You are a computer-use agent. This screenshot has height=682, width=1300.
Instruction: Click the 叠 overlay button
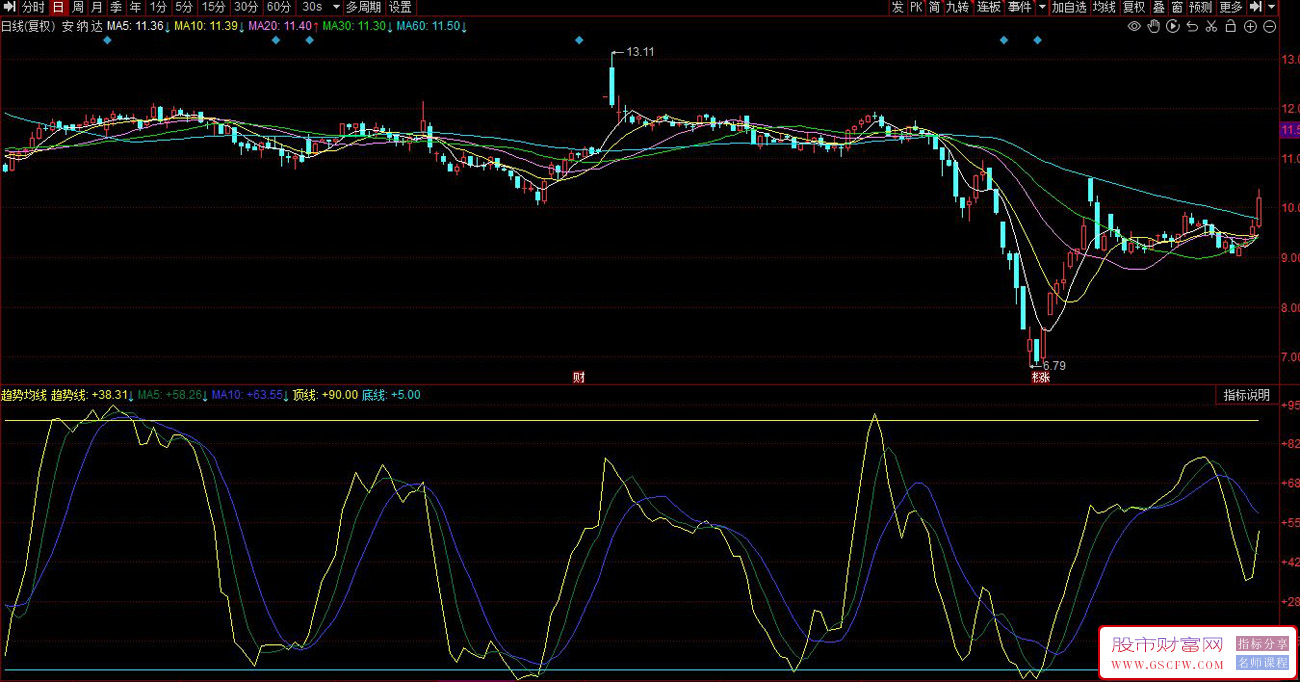1159,7
